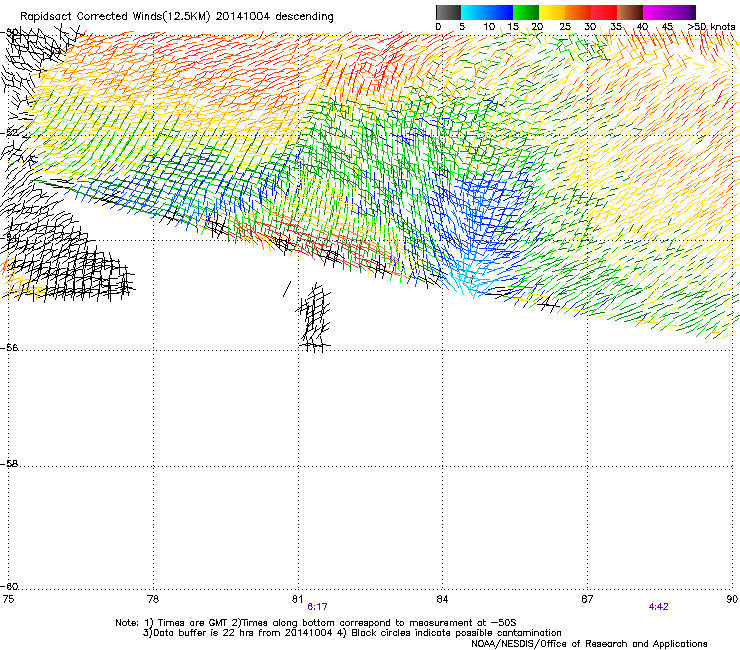The height and width of the screenshot is (650, 740).
Task: Click the dark purple 45-50 knots legend swatch
Action: (682, 12)
